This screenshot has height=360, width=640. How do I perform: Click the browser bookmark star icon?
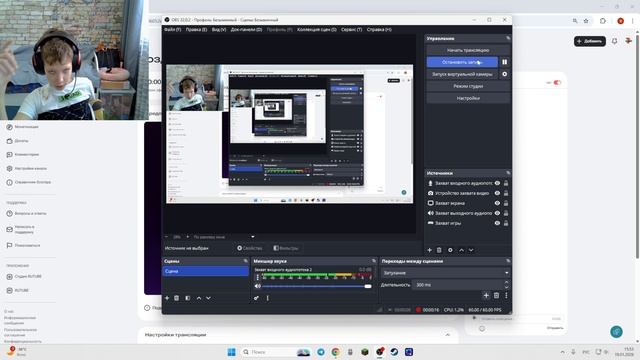point(586,21)
